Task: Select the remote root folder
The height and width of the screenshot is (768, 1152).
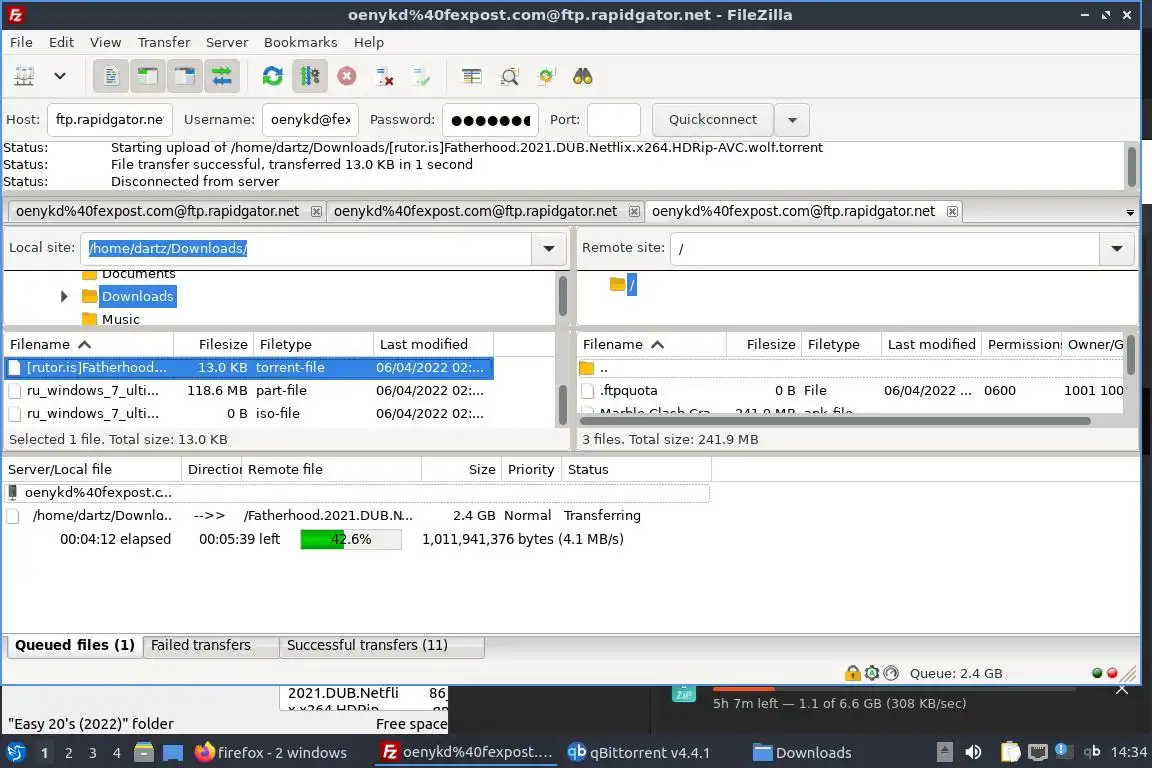Action: (632, 284)
